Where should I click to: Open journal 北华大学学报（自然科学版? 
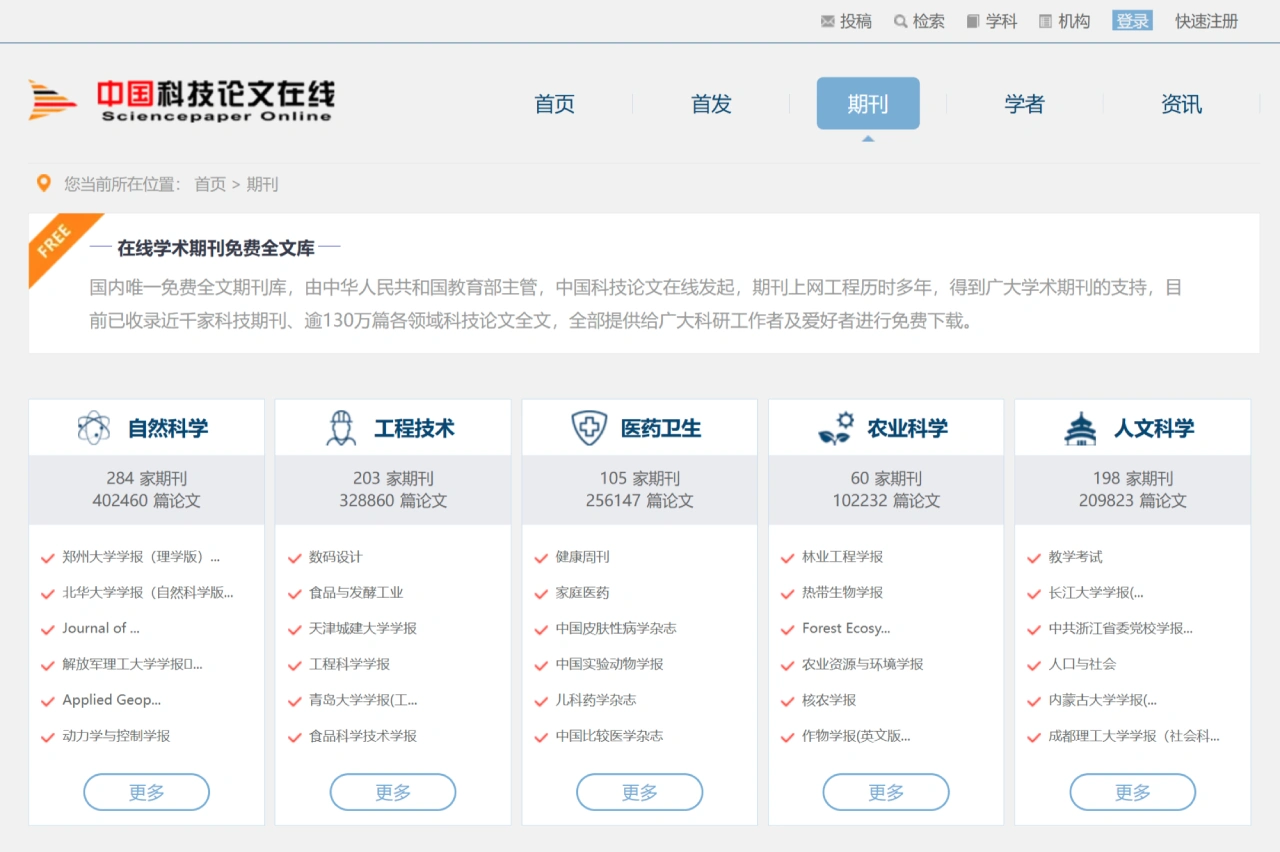[148, 592]
